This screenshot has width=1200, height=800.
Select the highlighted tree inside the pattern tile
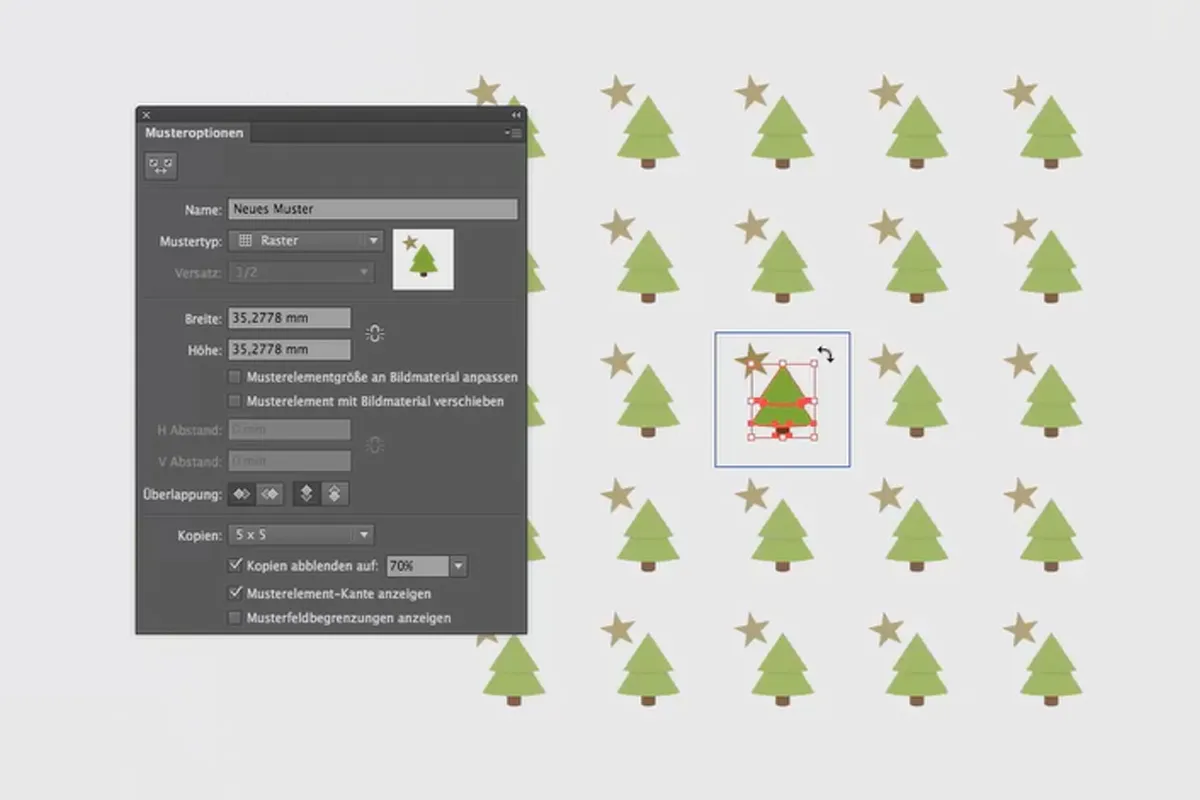click(x=783, y=402)
